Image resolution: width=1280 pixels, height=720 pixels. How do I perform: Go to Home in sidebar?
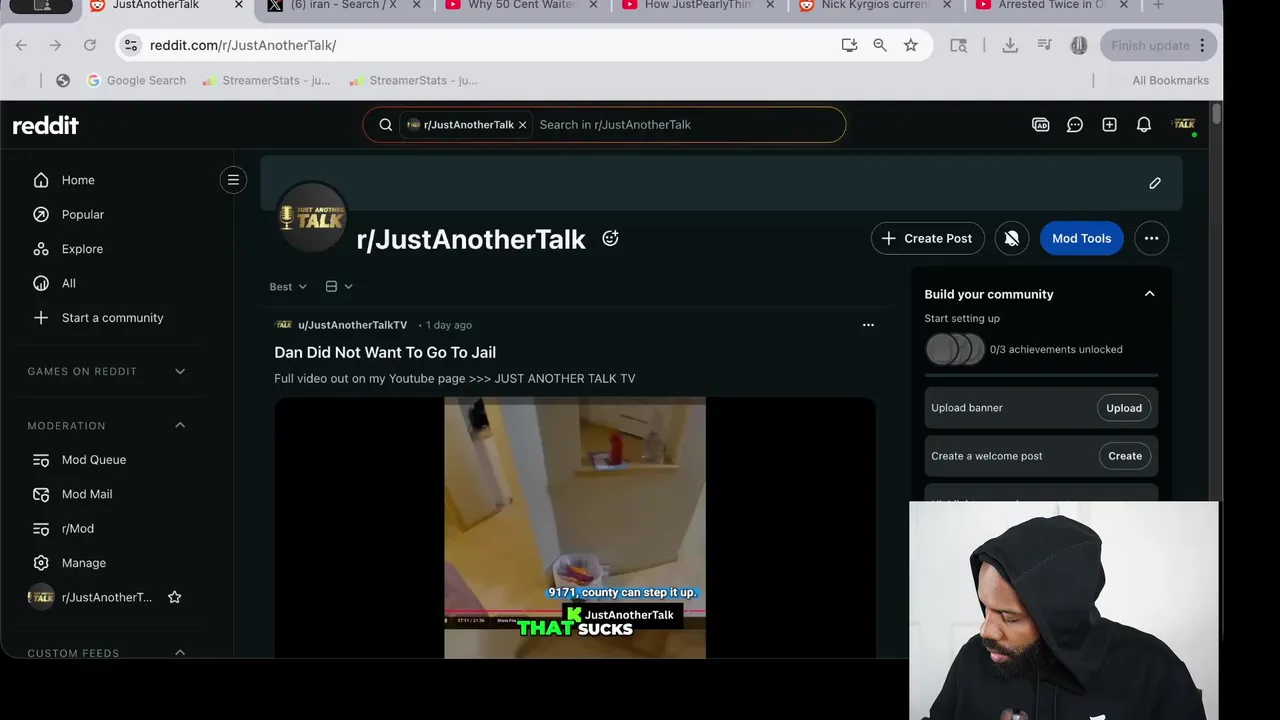pos(78,180)
